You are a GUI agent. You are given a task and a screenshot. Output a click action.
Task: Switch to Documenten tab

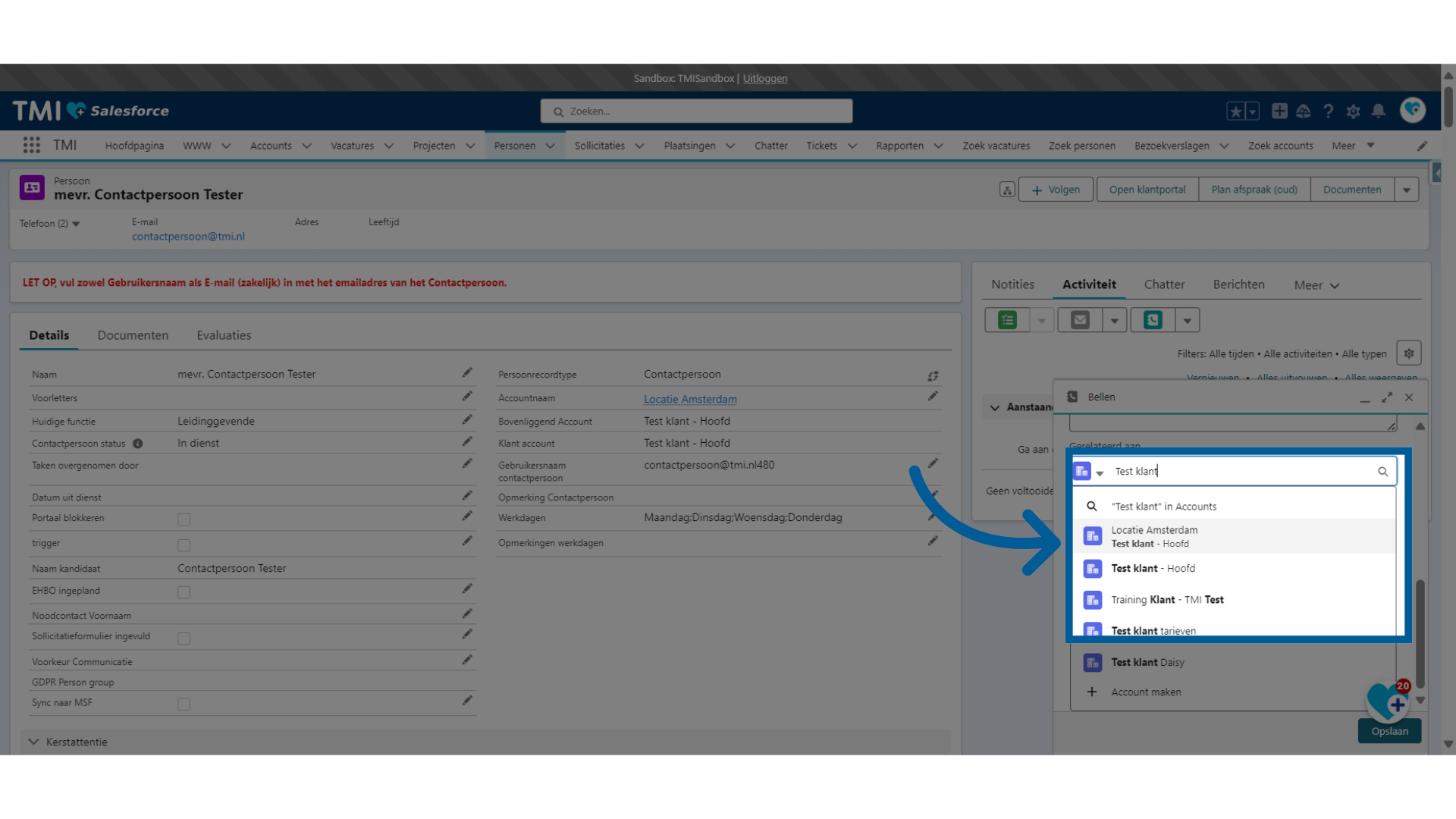132,335
